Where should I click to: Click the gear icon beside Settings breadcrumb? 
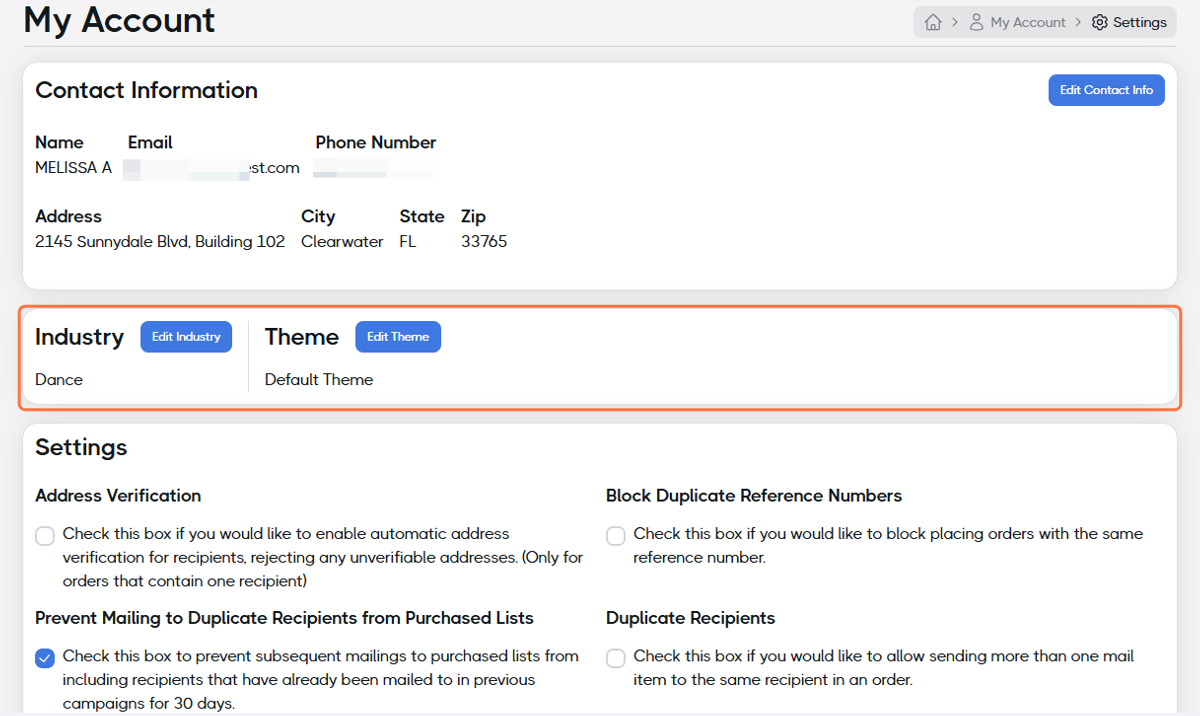coord(1100,22)
